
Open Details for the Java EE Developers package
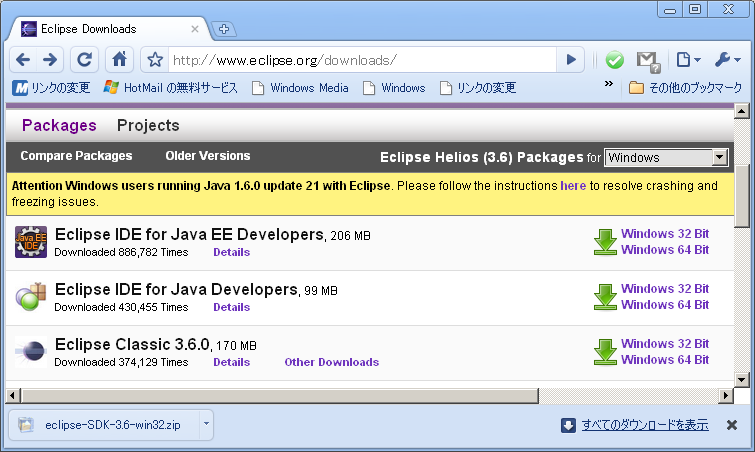coord(232,252)
